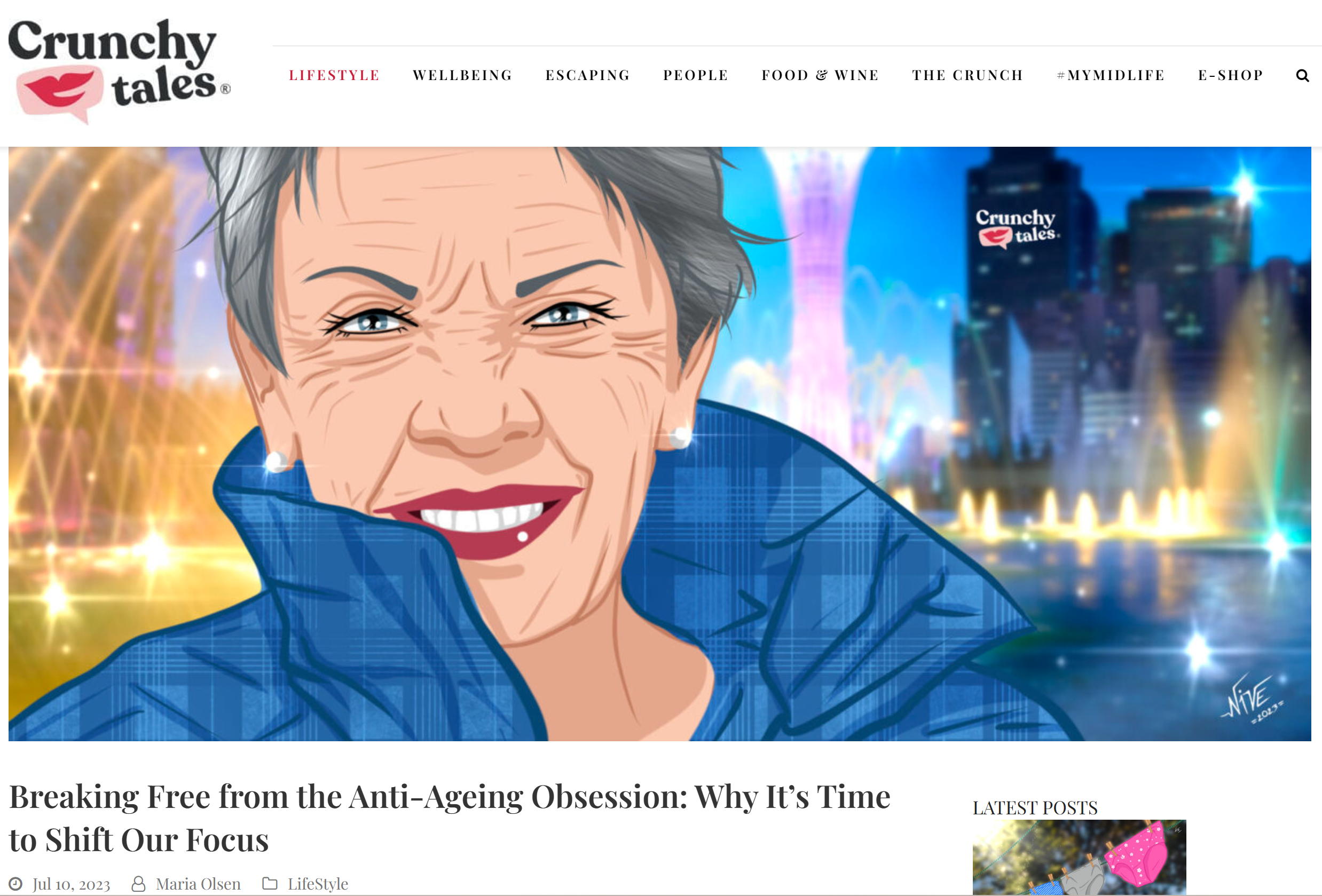Screen dimensions: 1322x896
Task: Open the LifeStyle category link
Action: pyautogui.click(x=318, y=884)
